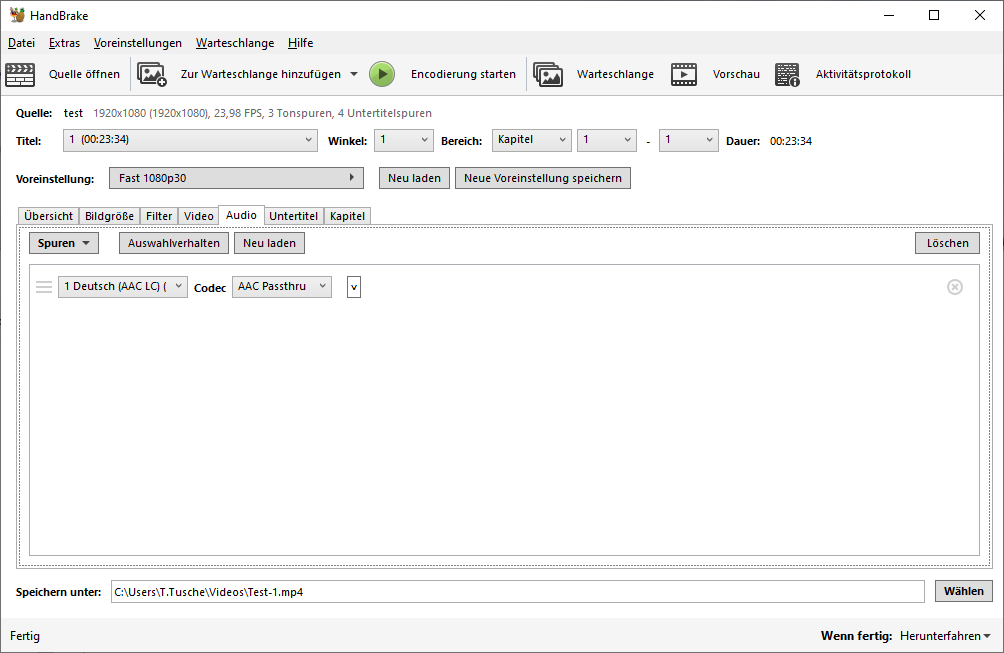Switch to the Übersicht tab

(x=49, y=216)
